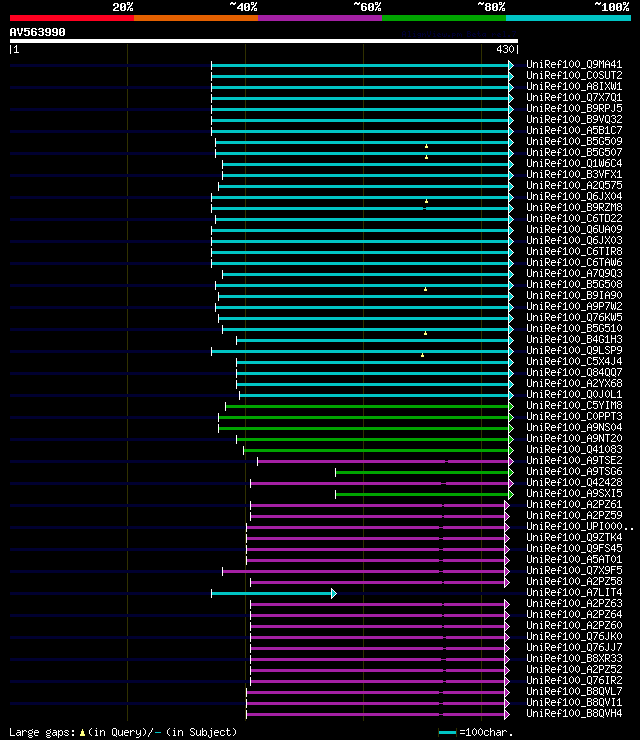Click the UniRef100_A2YX68 label
This screenshot has width=640, height=740.
(x=574, y=383)
